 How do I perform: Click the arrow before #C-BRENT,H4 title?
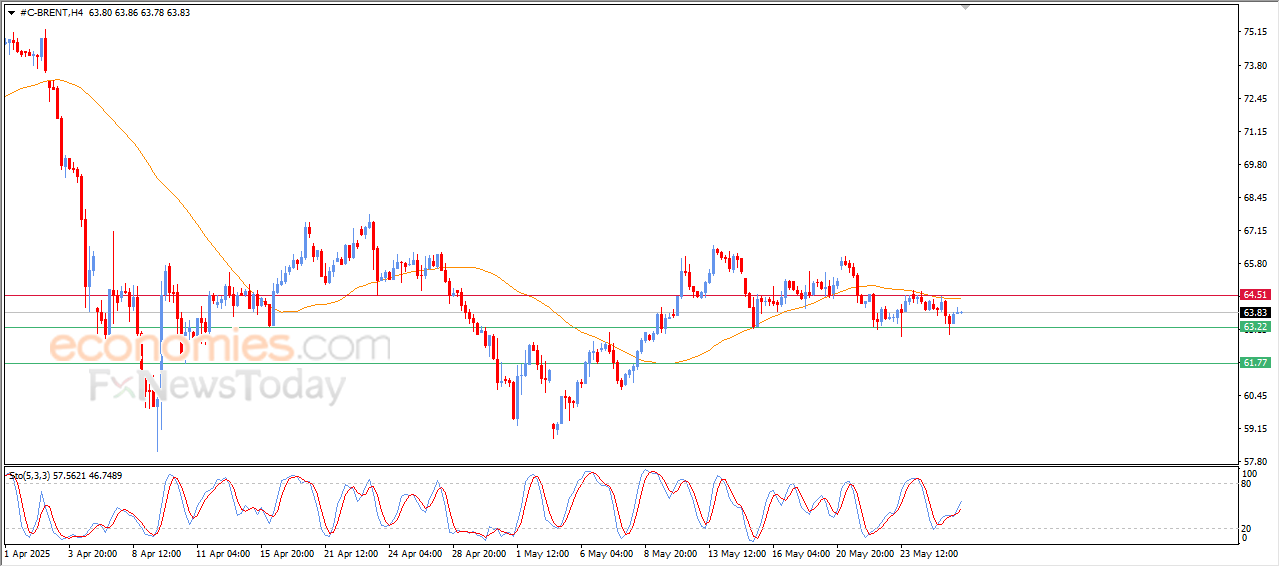(11, 13)
